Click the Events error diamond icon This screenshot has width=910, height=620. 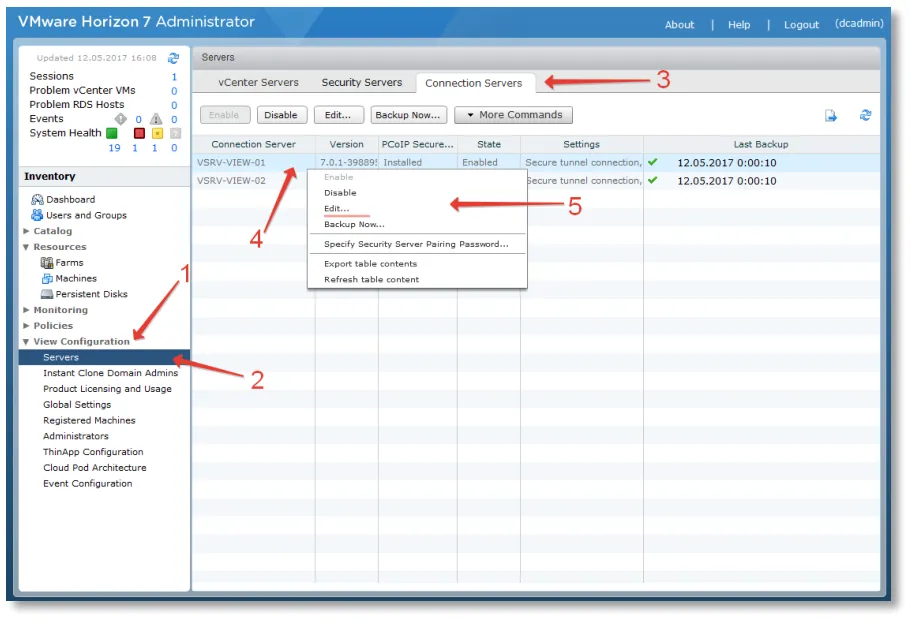(120, 119)
